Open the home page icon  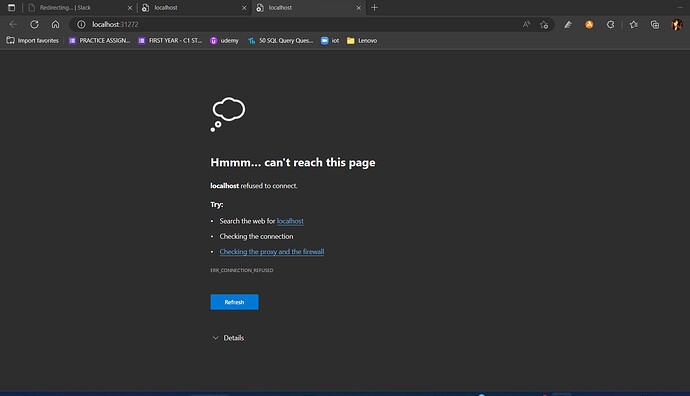pyautogui.click(x=55, y=24)
